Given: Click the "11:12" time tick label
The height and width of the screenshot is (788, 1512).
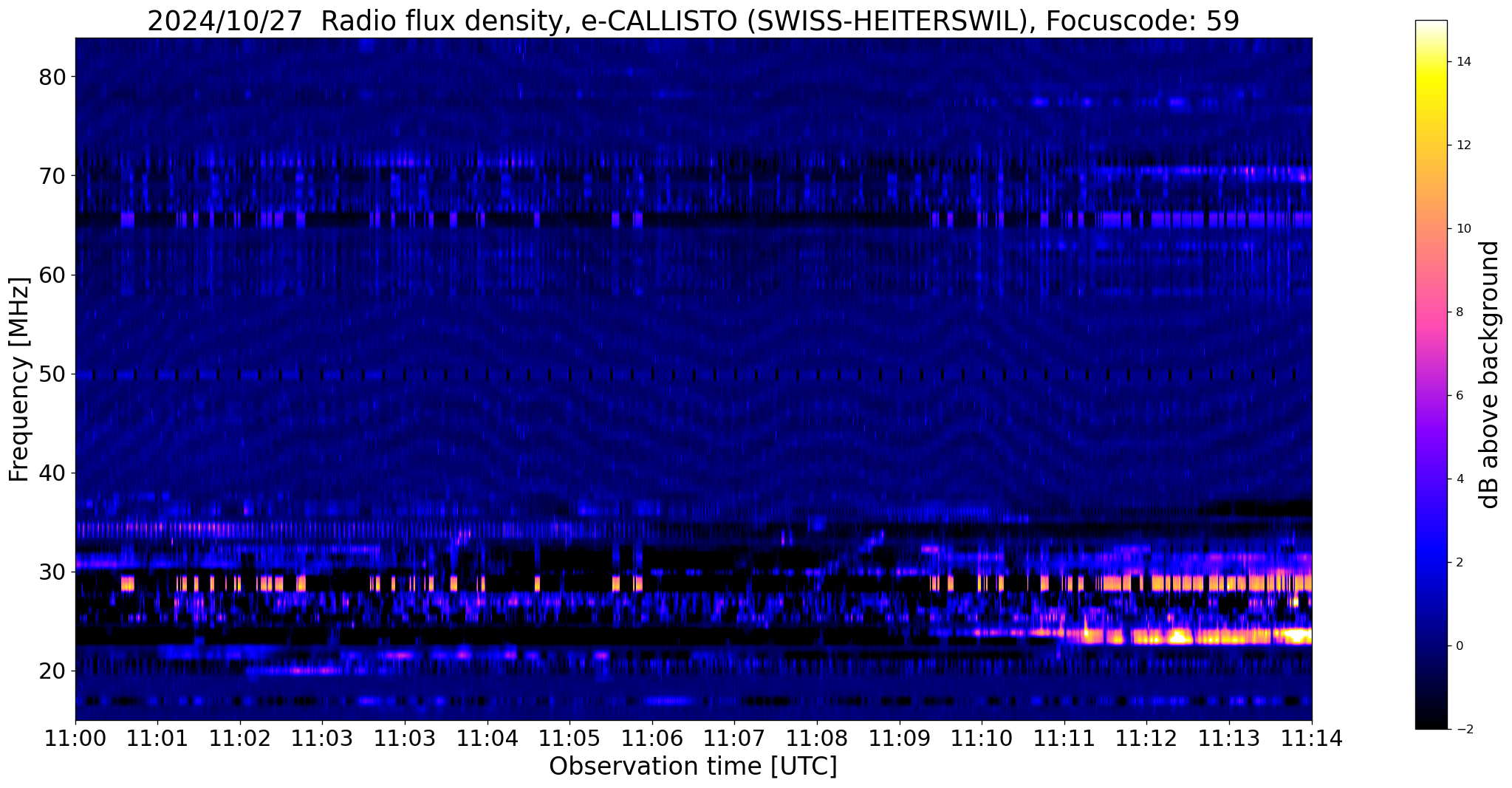Looking at the screenshot, I should [1146, 738].
